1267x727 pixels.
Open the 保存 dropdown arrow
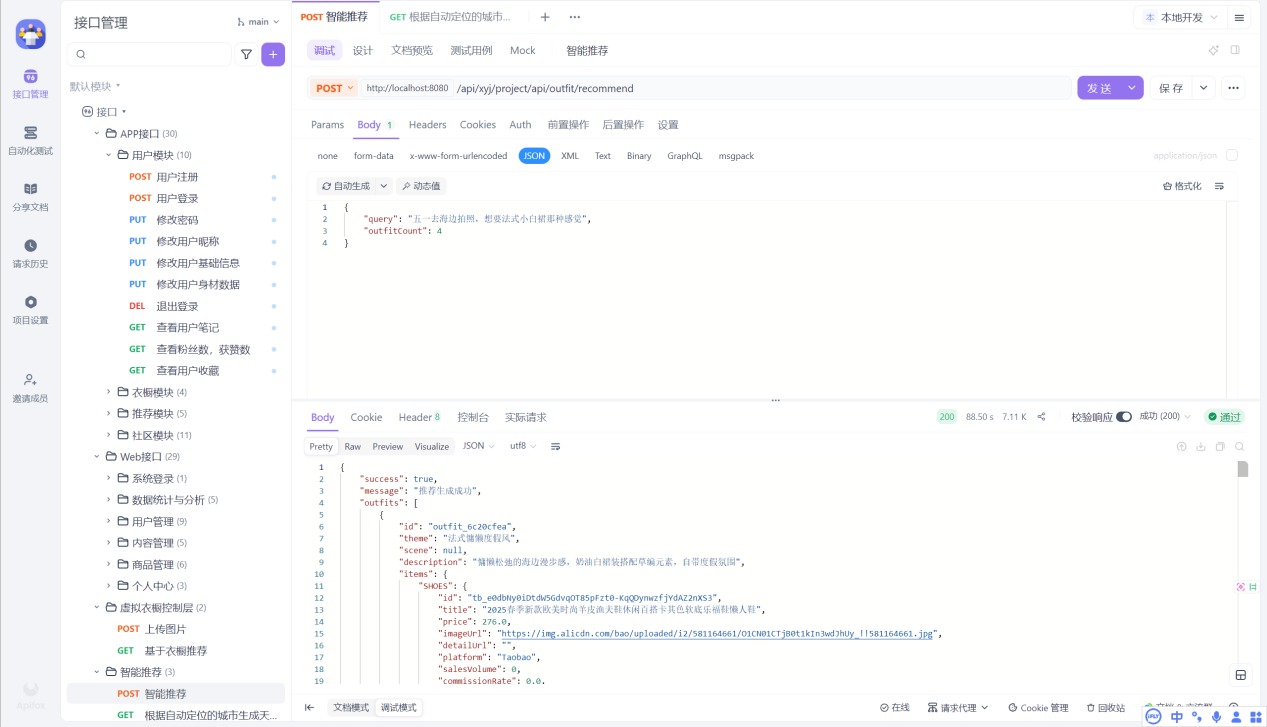coord(1204,88)
